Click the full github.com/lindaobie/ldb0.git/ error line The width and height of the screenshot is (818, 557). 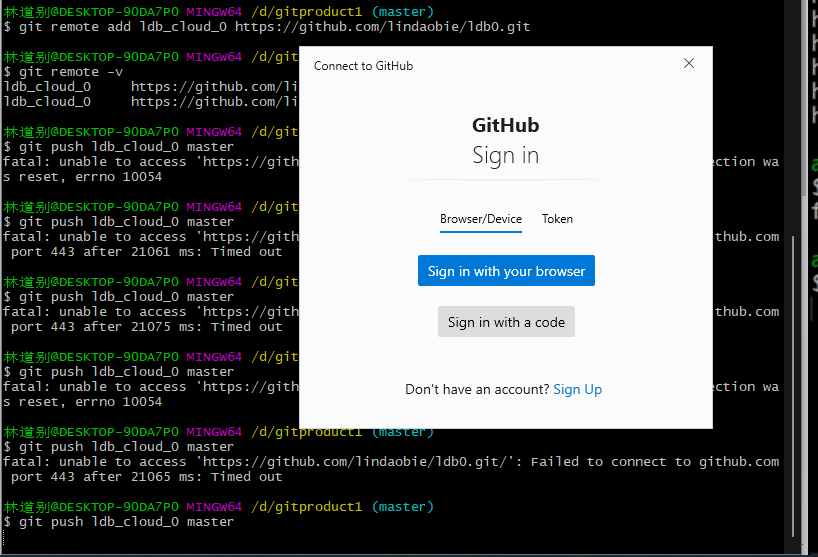[x=391, y=462]
